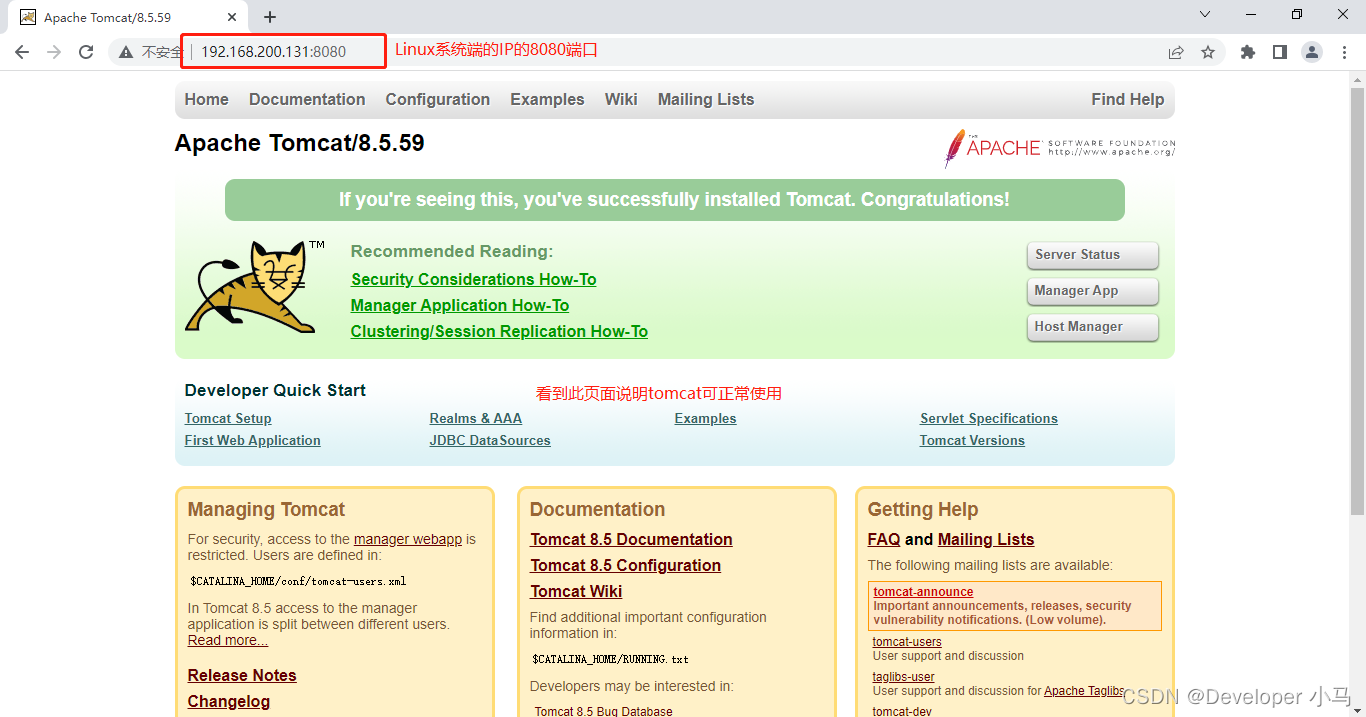Open the Apache Taglibs link
1366x717 pixels.
click(1084, 691)
